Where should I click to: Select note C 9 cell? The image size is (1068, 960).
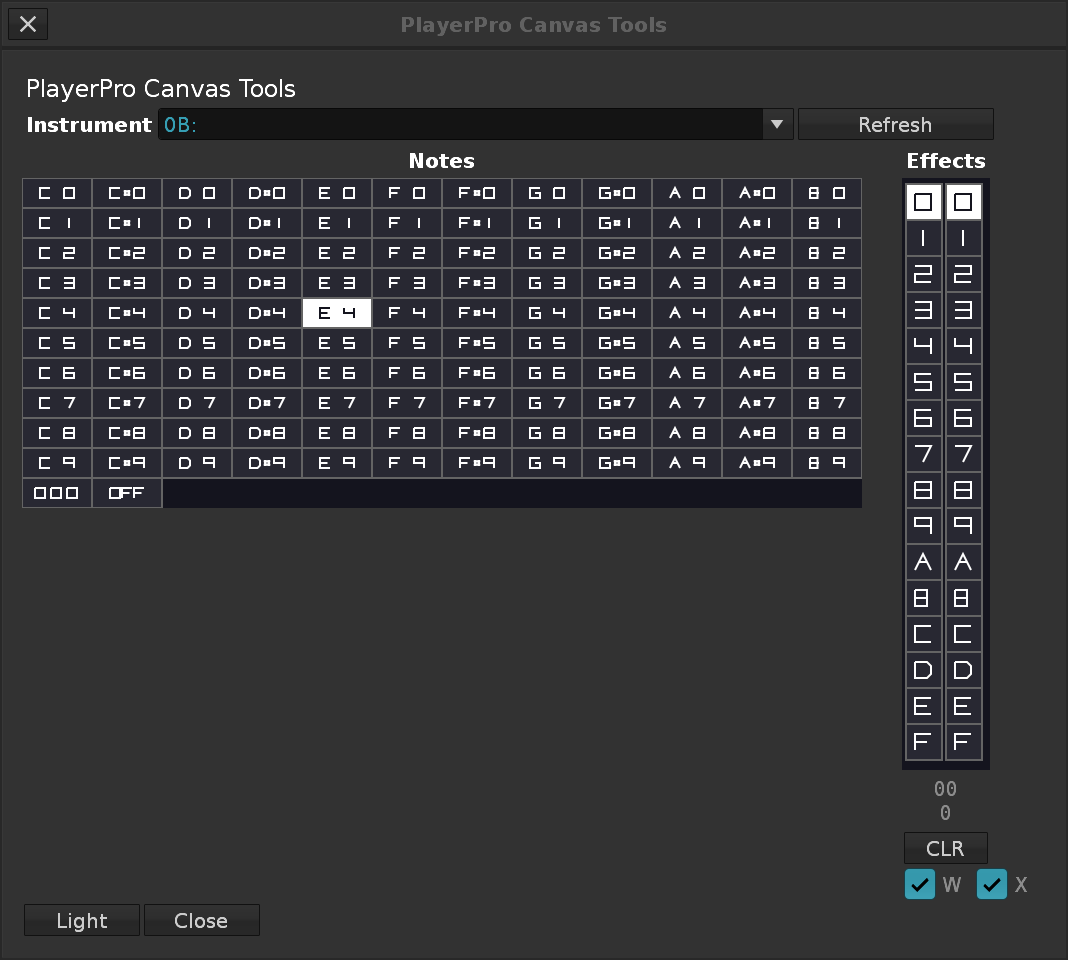57,463
